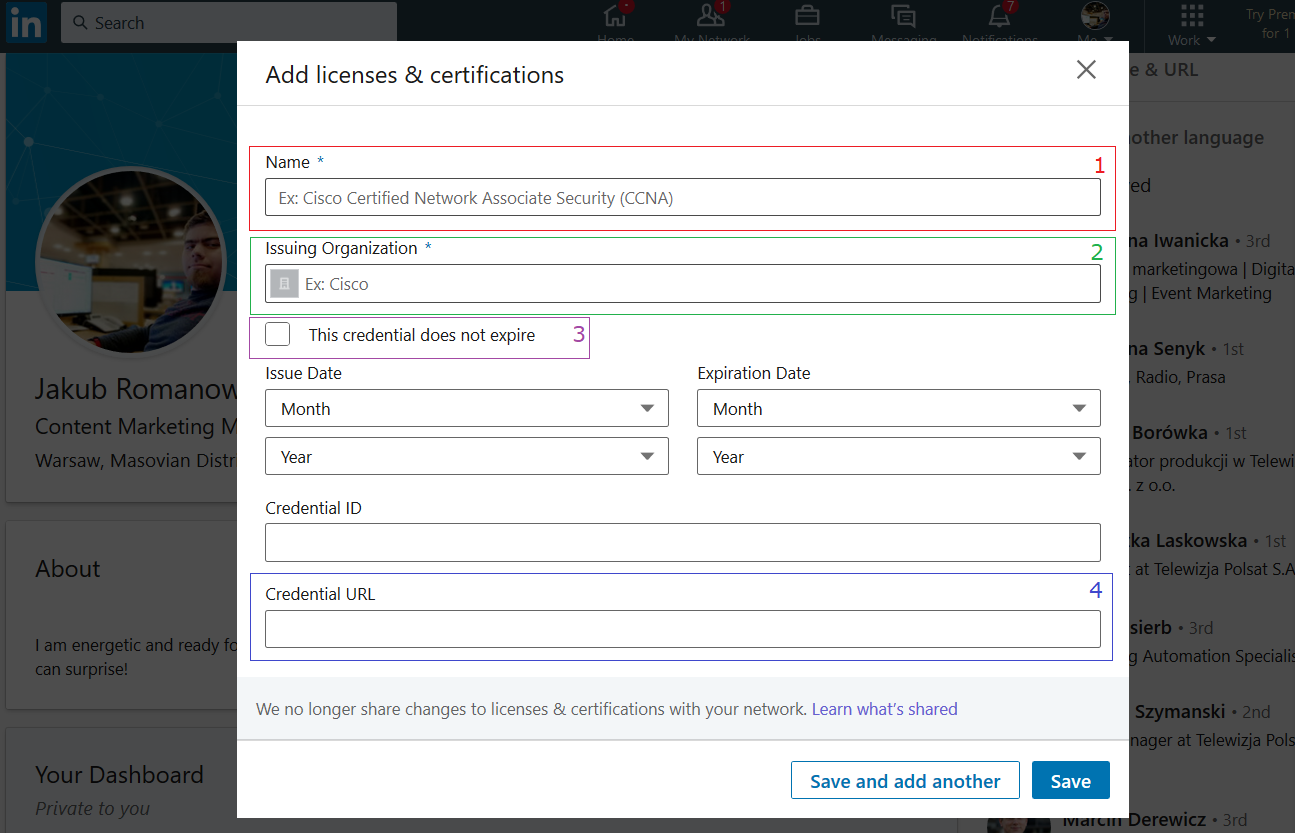
Task: Click Jakub Romanow profile photo
Action: 130,263
